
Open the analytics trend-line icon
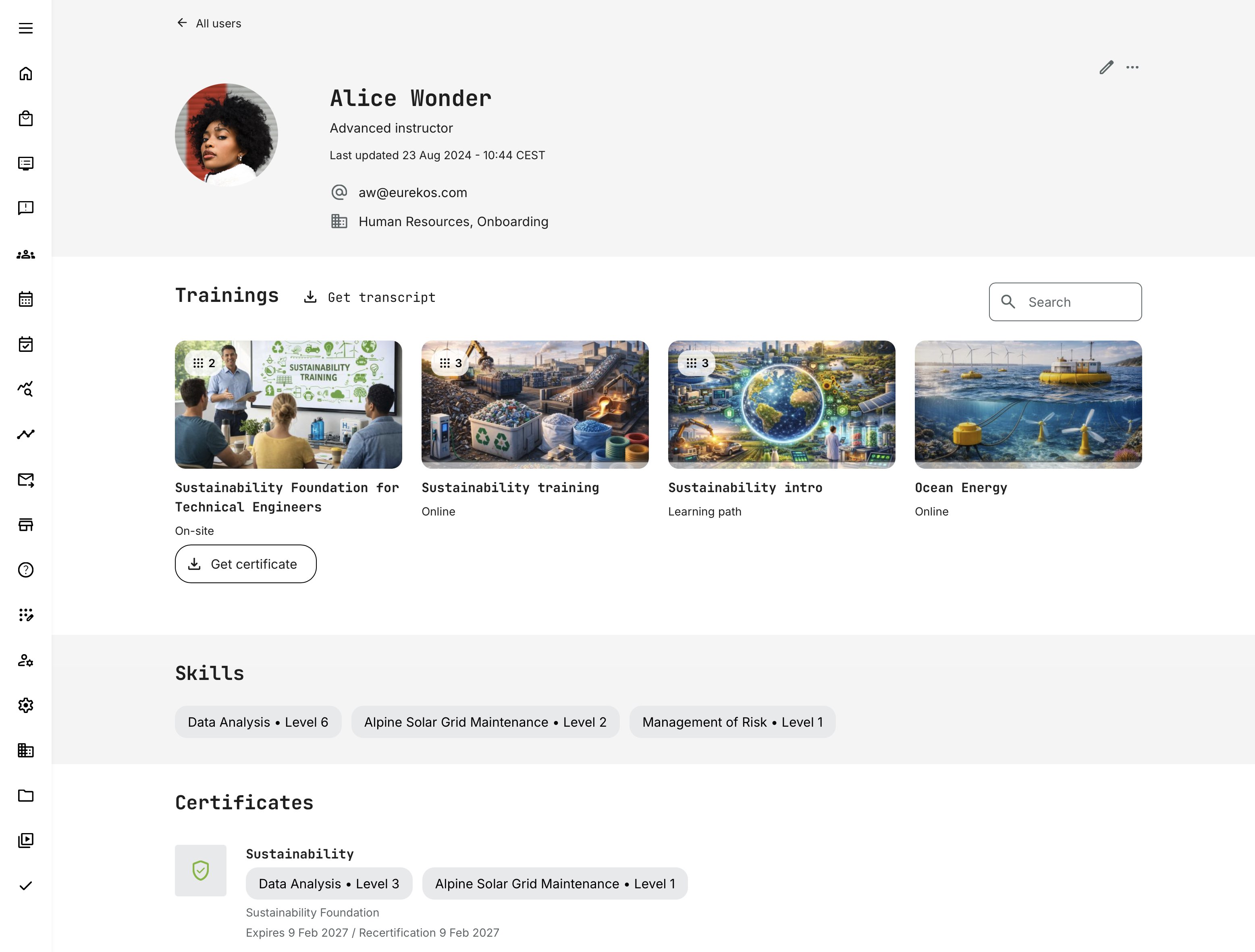point(25,389)
